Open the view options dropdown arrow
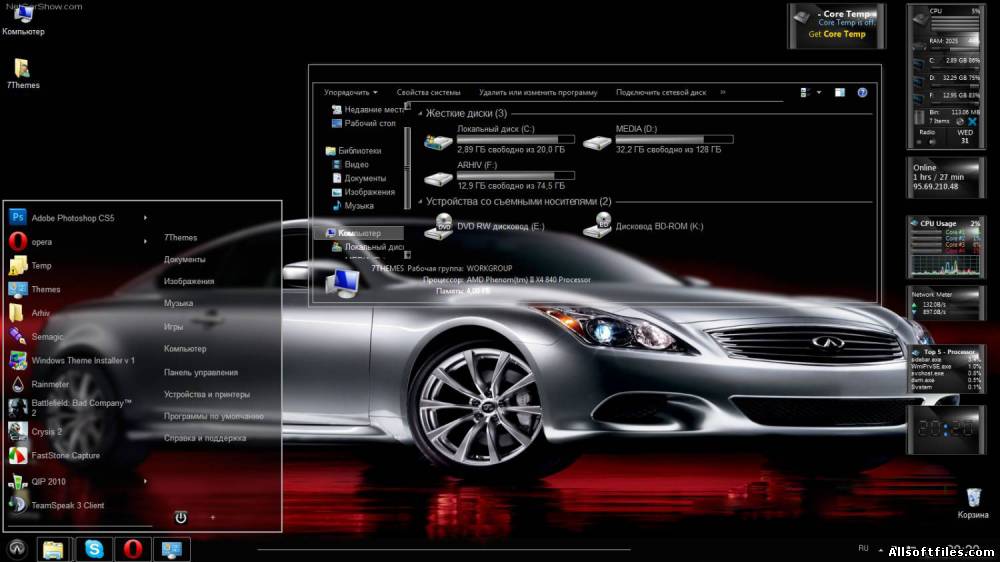Screen dimensions: 1000x562 click(x=819, y=92)
